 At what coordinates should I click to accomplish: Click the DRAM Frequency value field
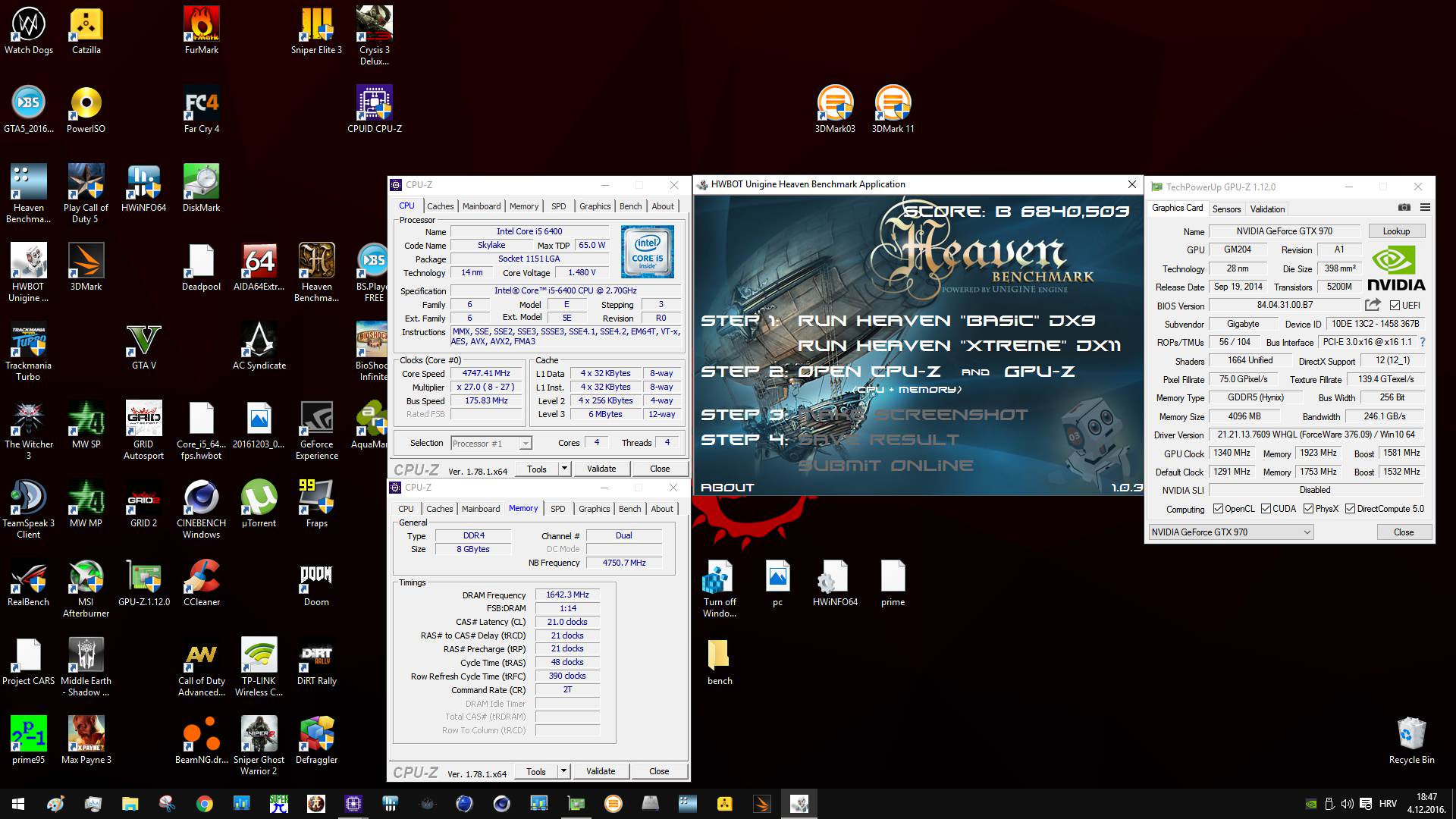567,595
